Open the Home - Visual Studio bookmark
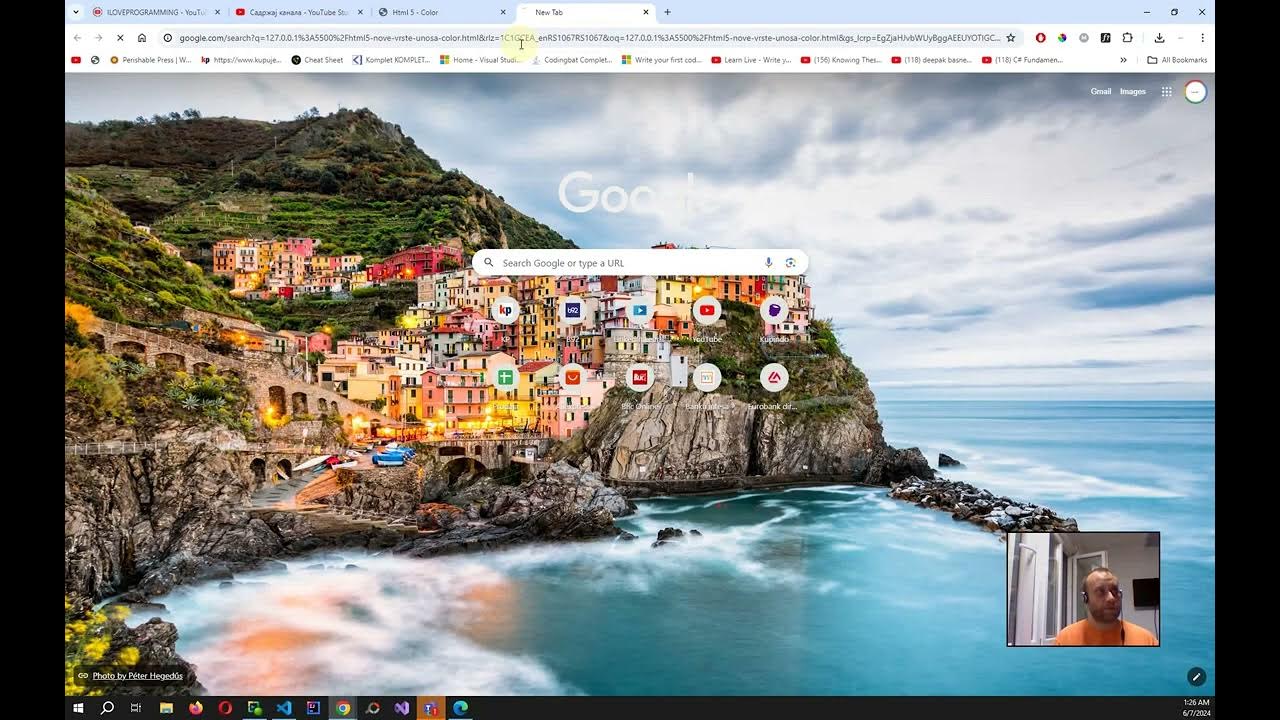 click(x=480, y=60)
